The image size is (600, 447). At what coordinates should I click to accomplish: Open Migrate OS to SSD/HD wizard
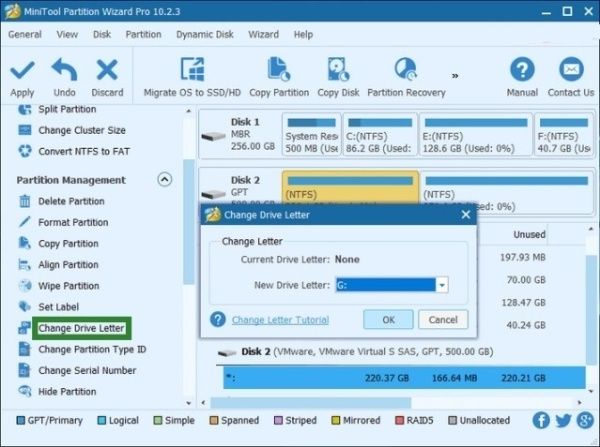tap(192, 70)
